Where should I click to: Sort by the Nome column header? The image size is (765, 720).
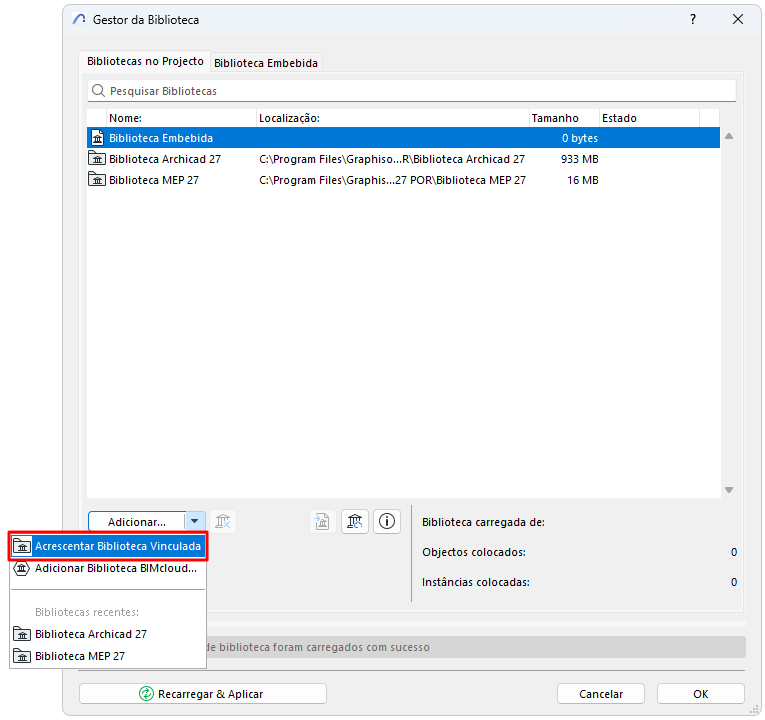(181, 118)
